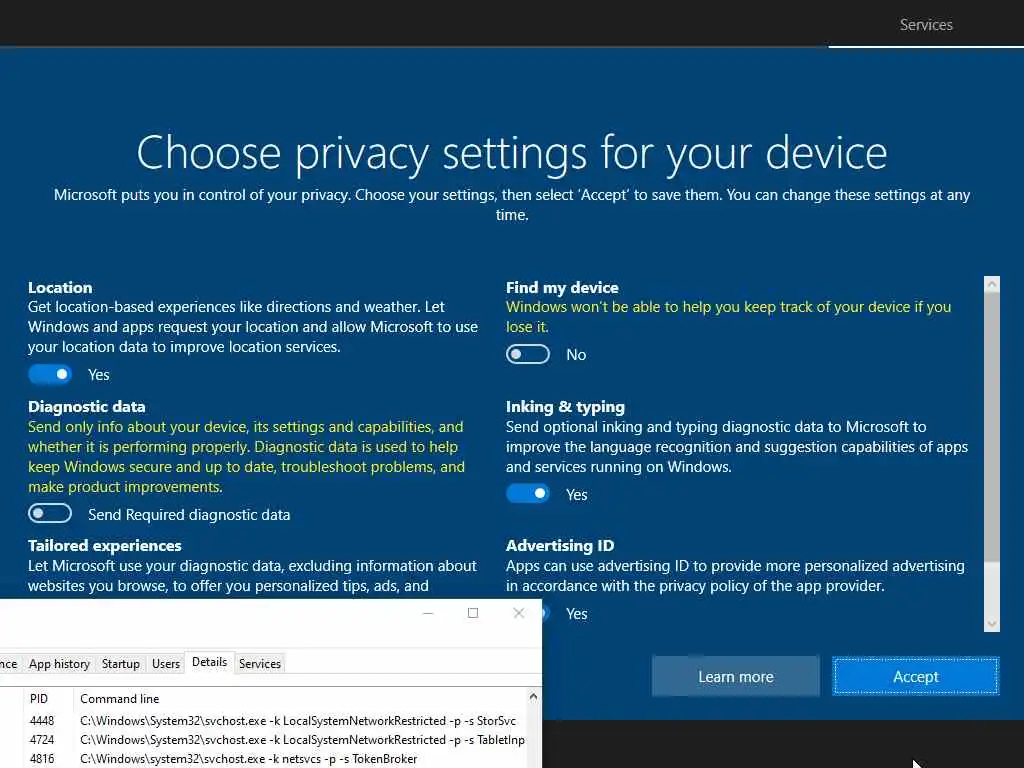Open the Services tab in Task Manager
The image size is (1024, 768).
[260, 664]
